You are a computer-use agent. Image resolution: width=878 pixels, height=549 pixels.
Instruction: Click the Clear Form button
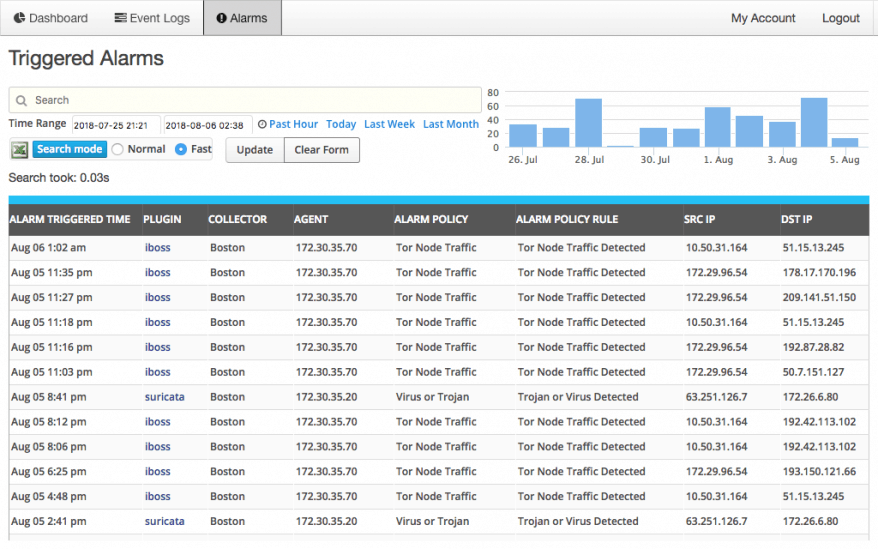click(x=321, y=150)
